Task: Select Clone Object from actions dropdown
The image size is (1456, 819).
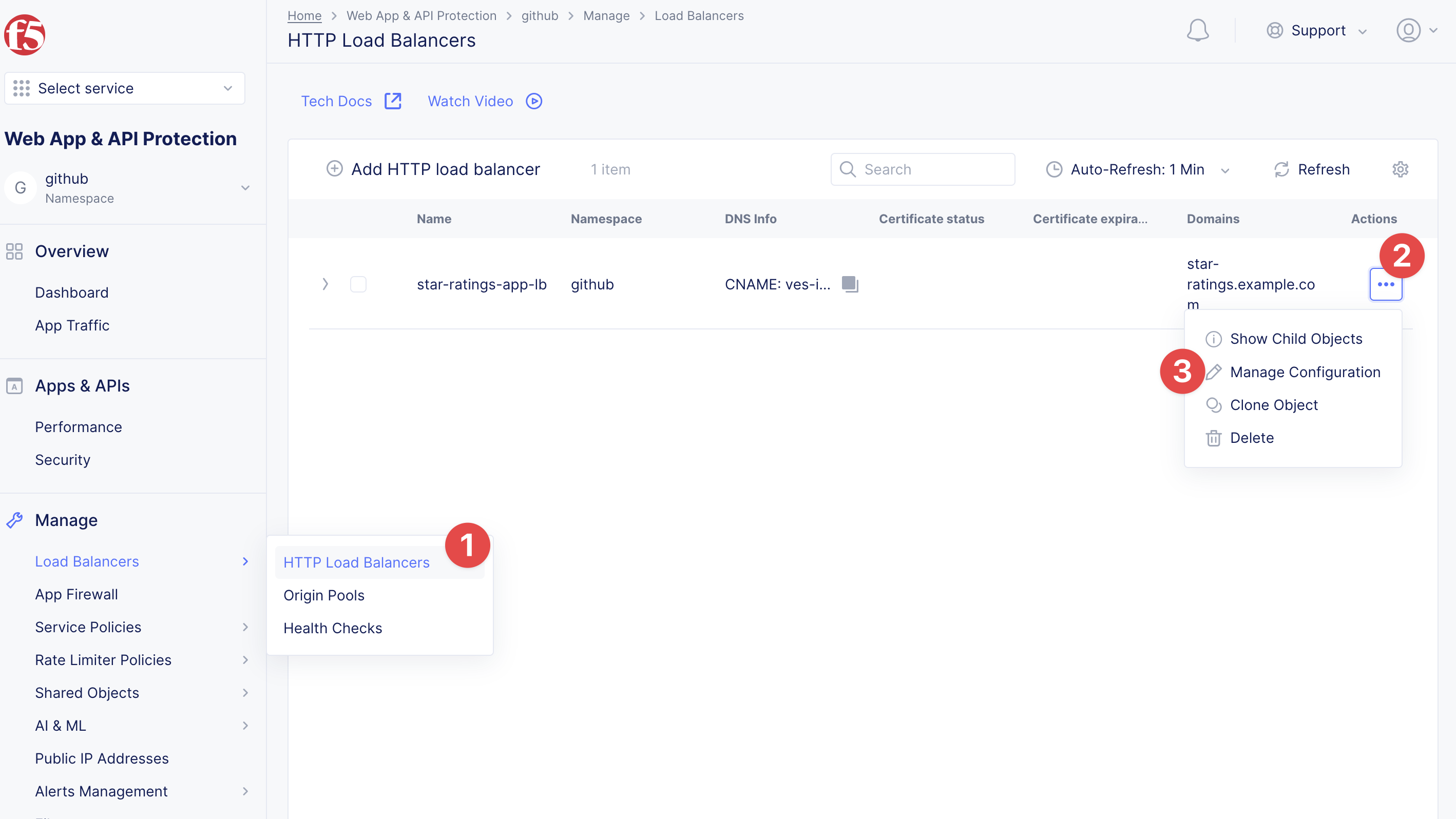Action: pyautogui.click(x=1274, y=404)
